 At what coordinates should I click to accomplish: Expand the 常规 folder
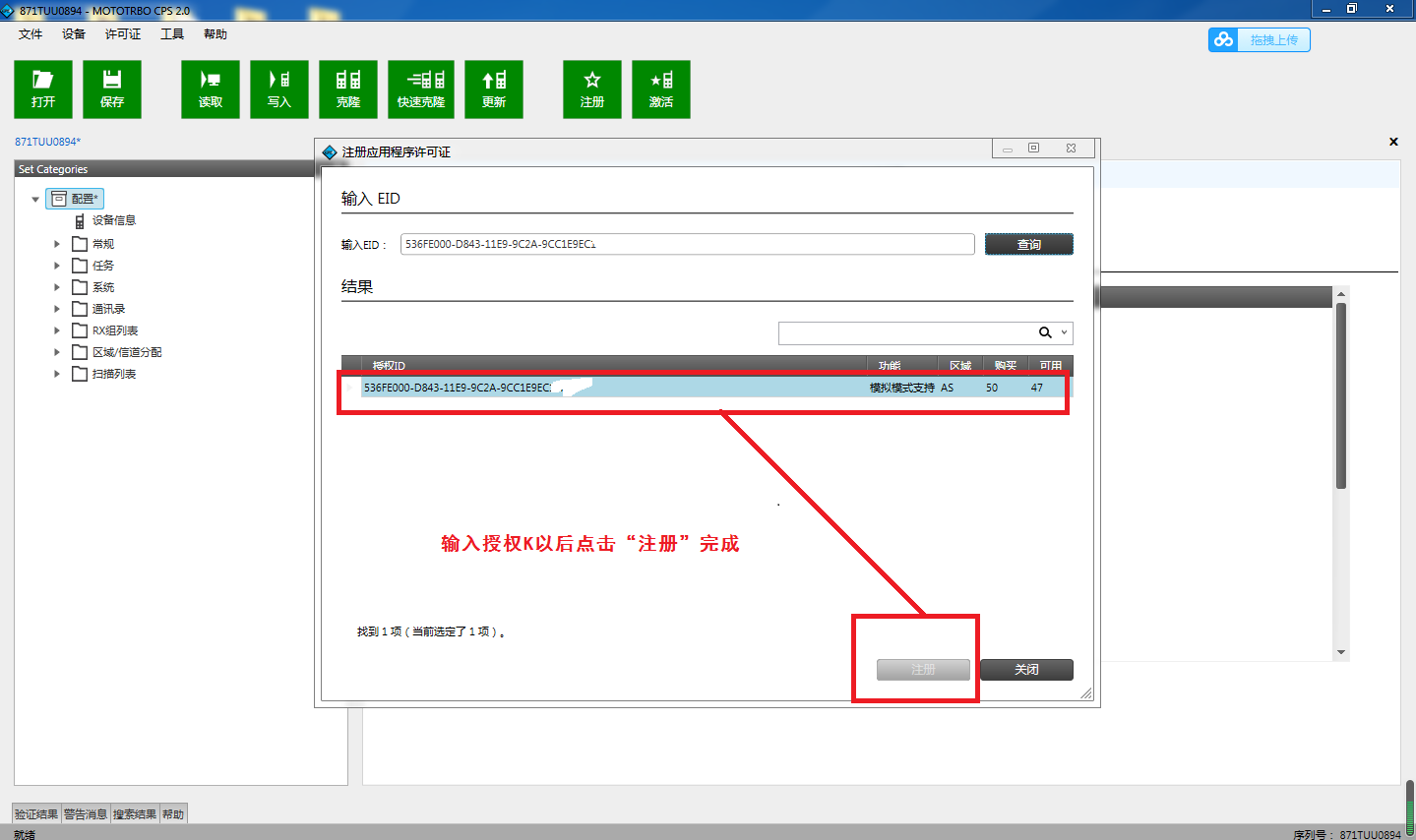click(57, 244)
